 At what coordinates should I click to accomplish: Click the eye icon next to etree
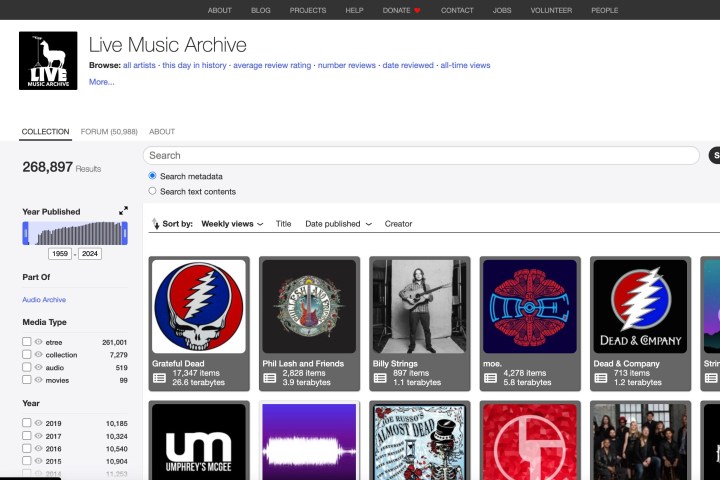pyautogui.click(x=39, y=342)
